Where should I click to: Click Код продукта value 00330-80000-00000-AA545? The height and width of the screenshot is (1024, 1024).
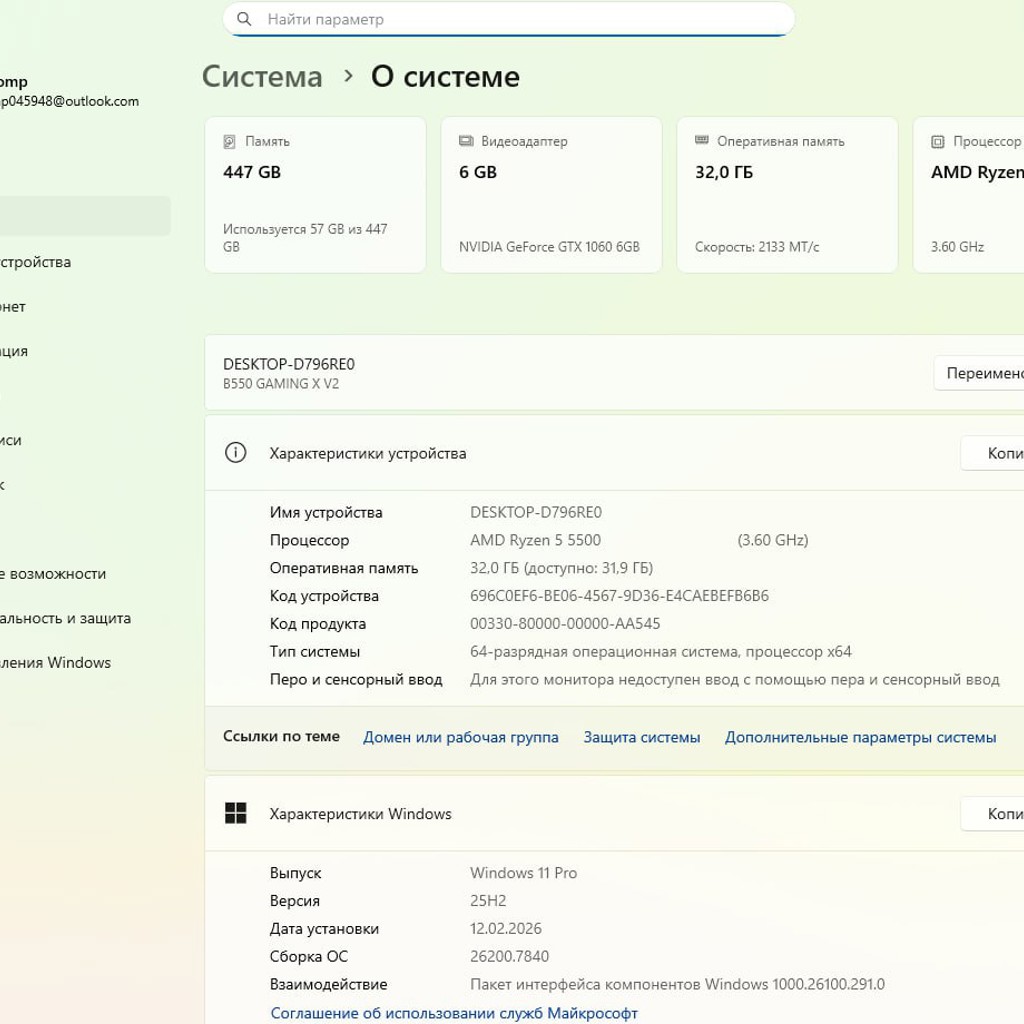click(x=565, y=624)
